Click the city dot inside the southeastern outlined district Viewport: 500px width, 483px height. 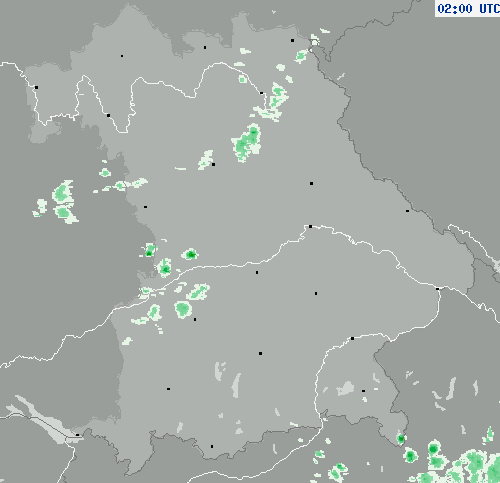(x=363, y=391)
